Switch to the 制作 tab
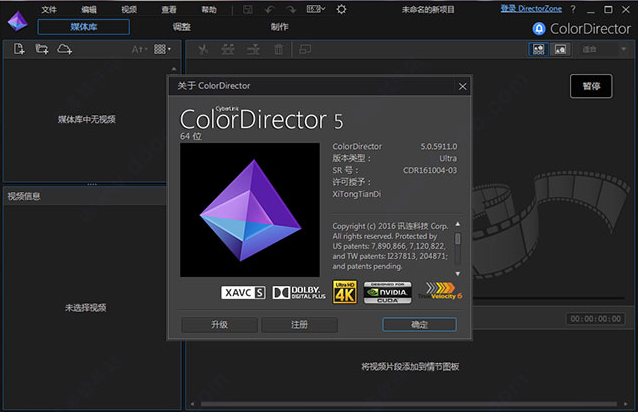638x412 pixels. tap(280, 27)
